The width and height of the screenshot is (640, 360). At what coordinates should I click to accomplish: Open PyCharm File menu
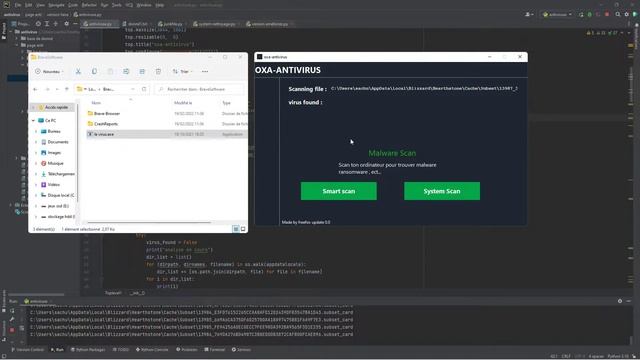point(18,5)
